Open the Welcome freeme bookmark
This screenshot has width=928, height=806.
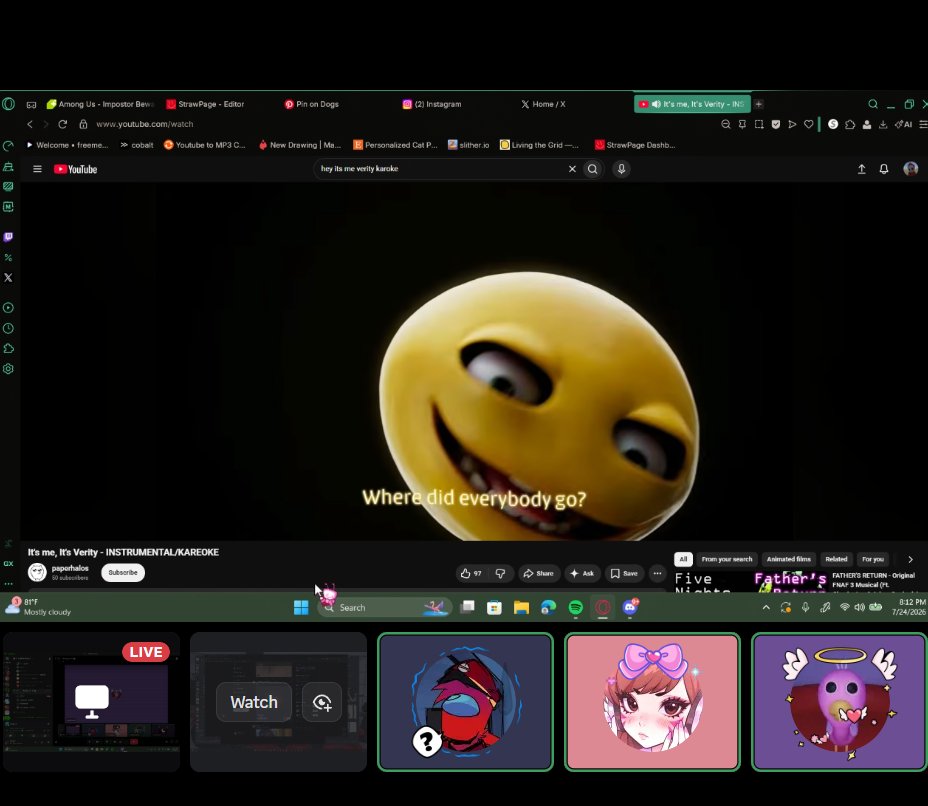(x=67, y=145)
